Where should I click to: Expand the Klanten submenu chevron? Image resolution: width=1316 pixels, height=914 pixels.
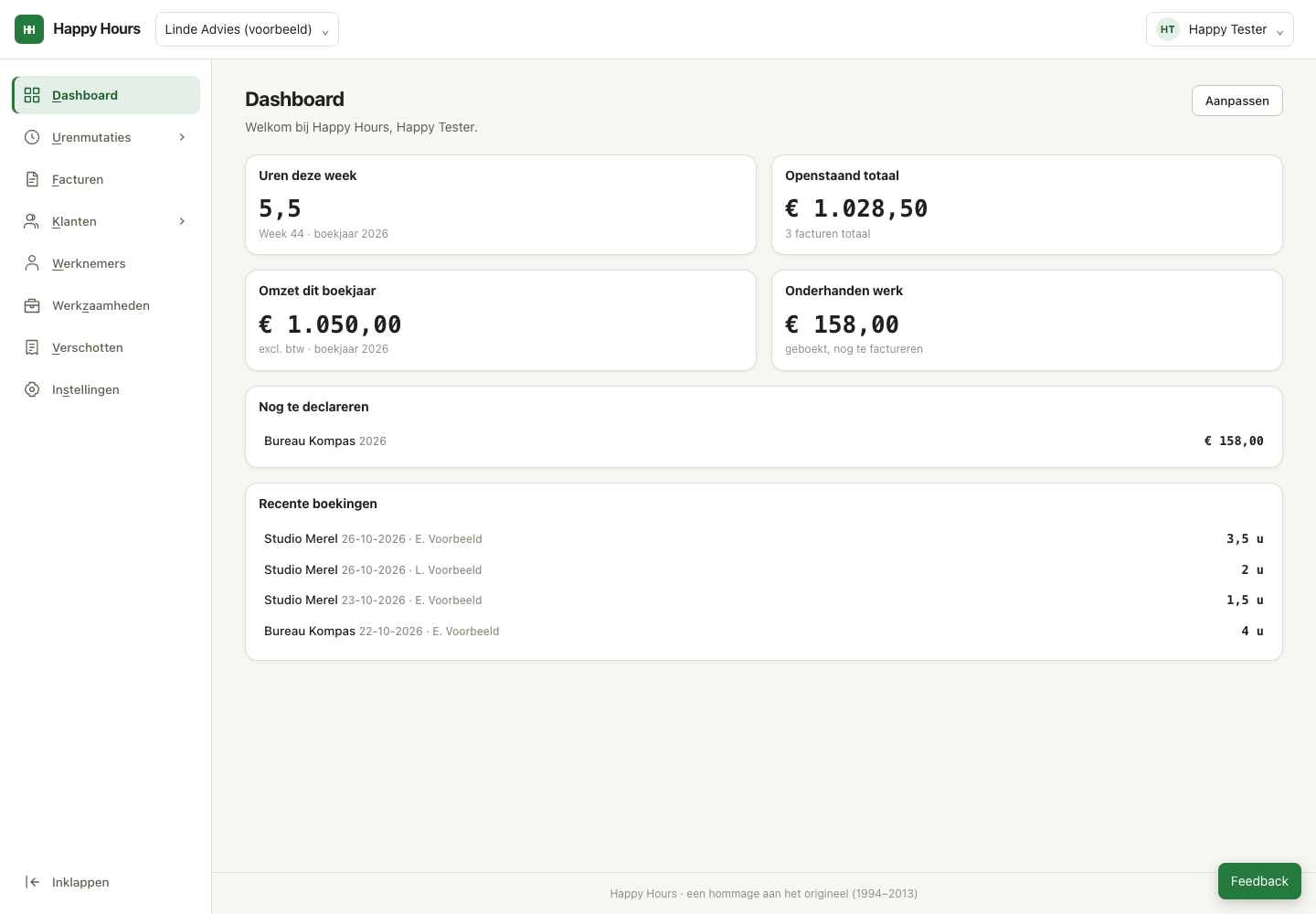pyautogui.click(x=182, y=221)
